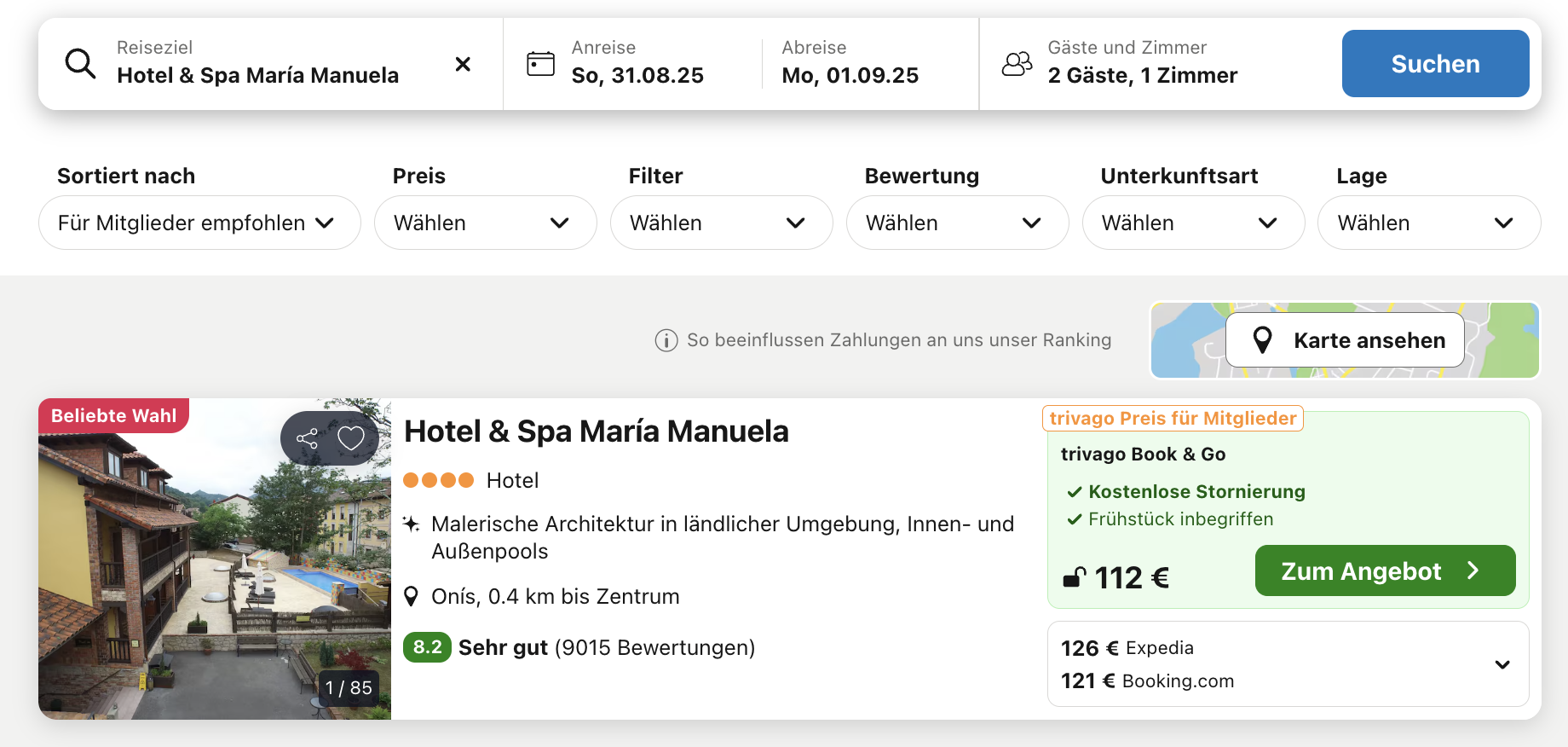Open the Lage dropdown
This screenshot has width=1568, height=747.
point(1429,223)
